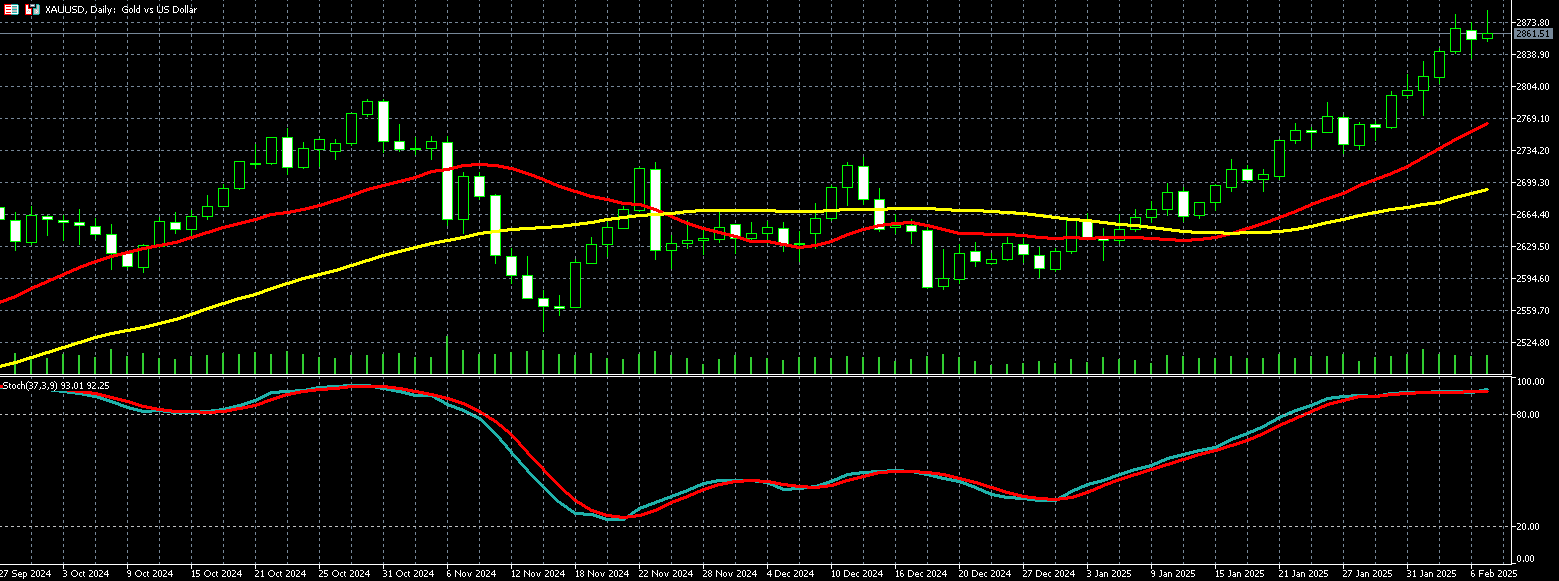The image size is (1559, 581).
Task: Click the chart title "XAUUSD, Daily: Gold vs US Dollar"
Action: 122,9
